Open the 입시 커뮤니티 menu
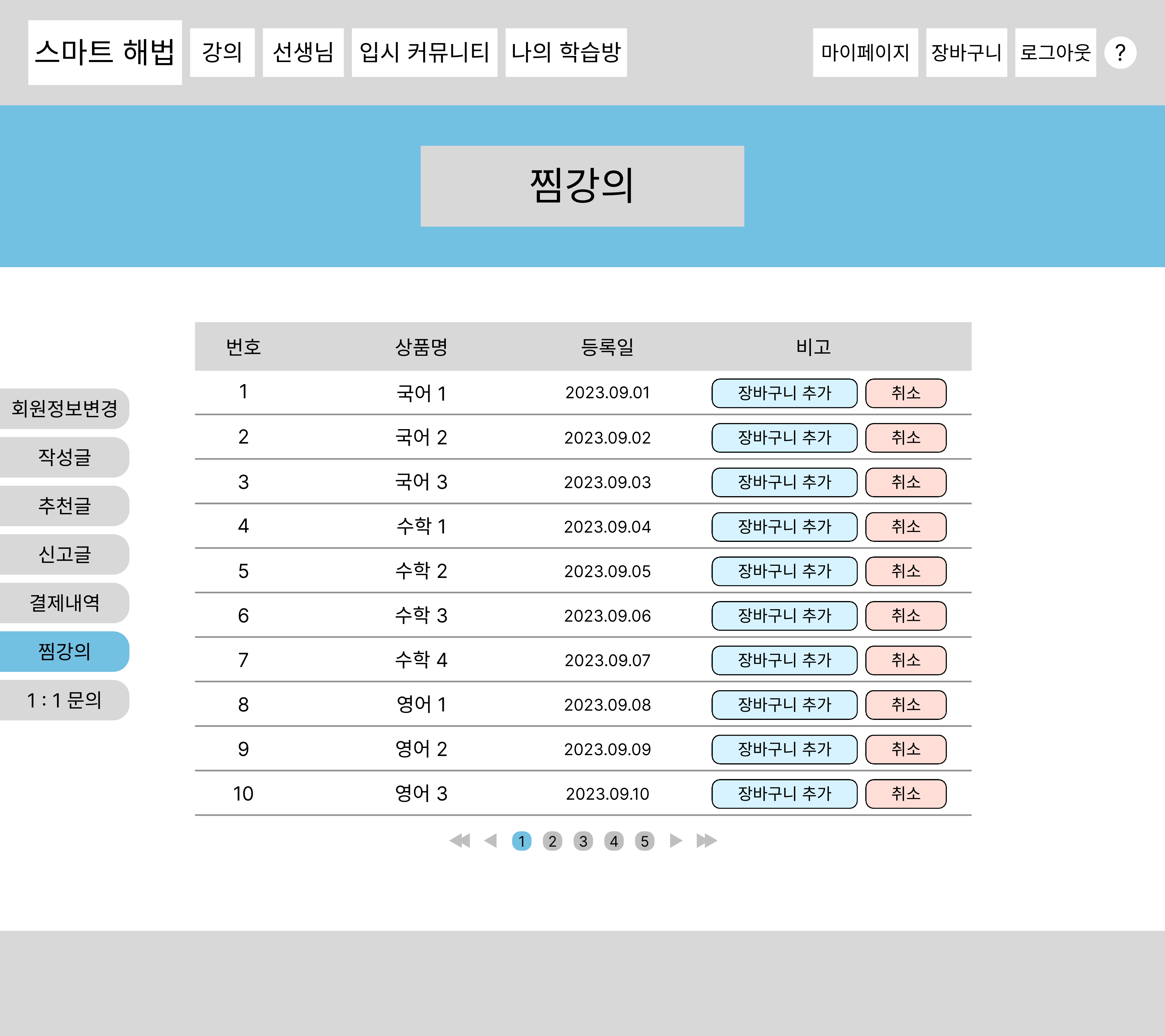1165x1036 pixels. tap(424, 52)
